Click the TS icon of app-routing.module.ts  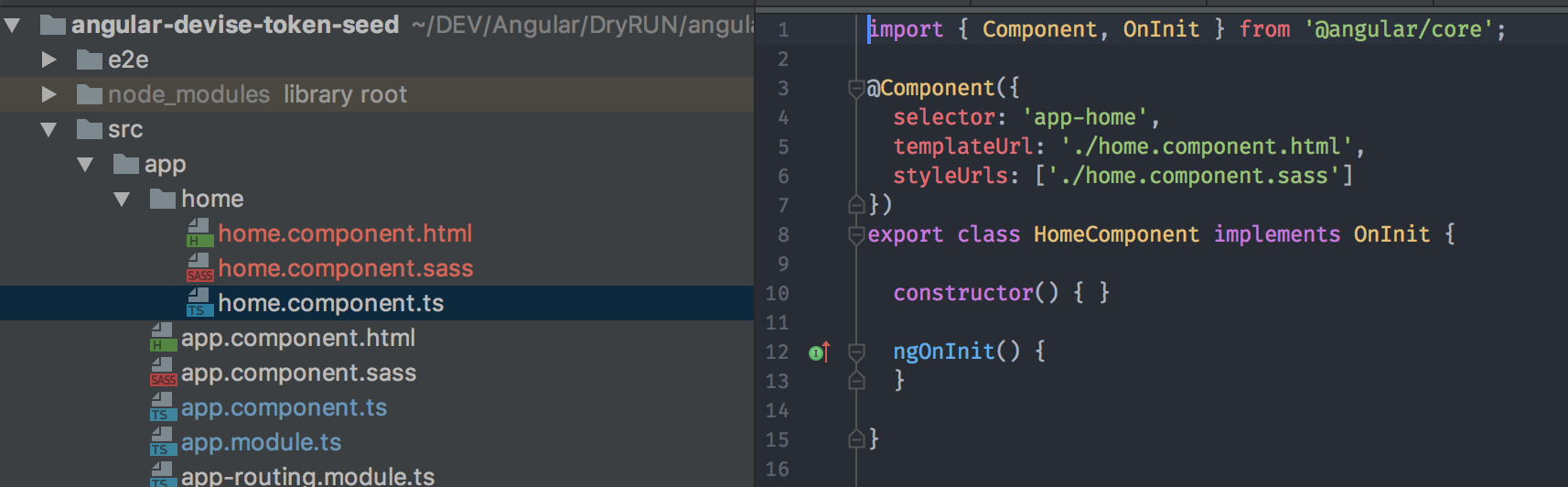click(x=163, y=475)
